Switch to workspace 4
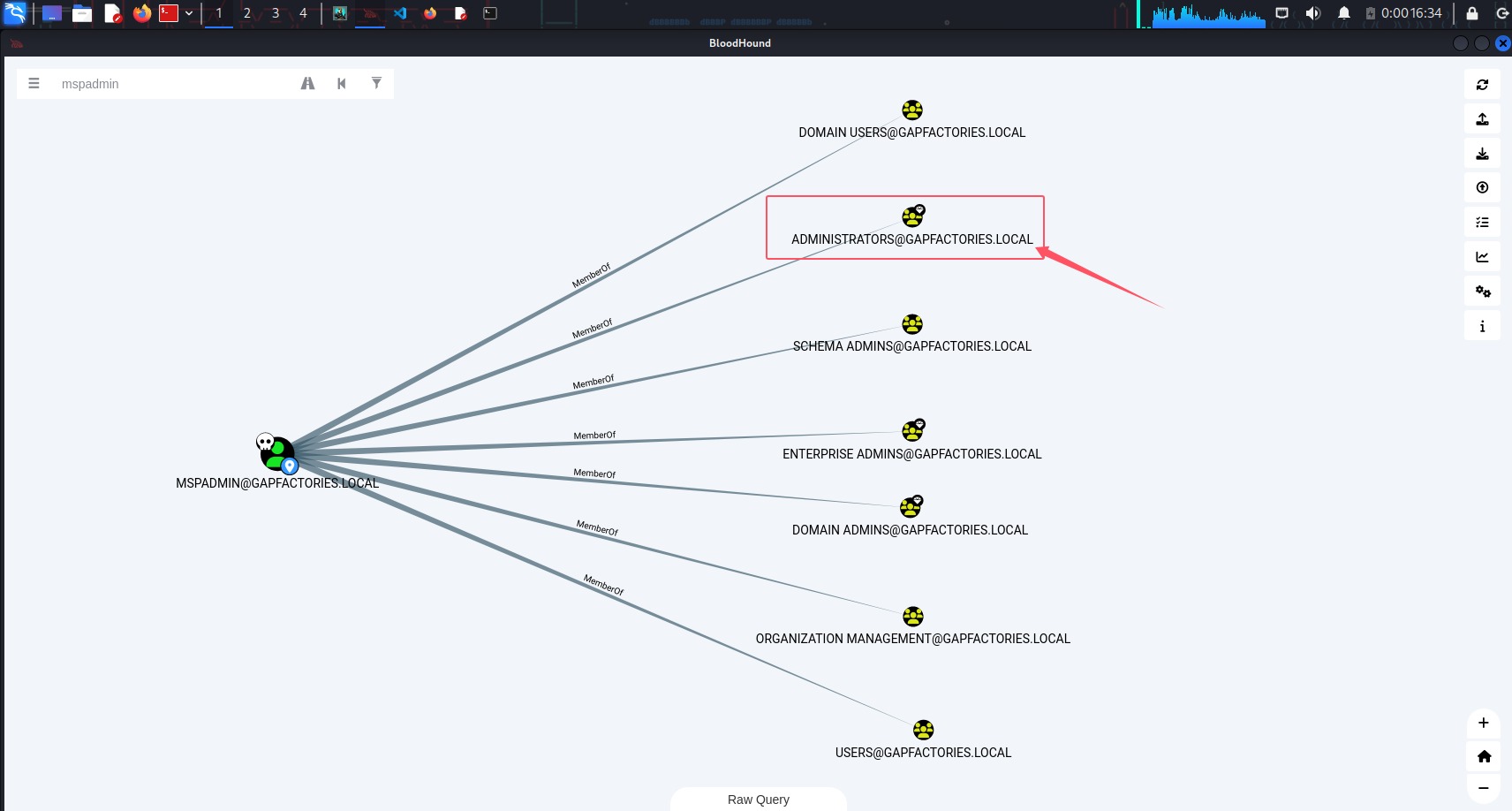Image resolution: width=1512 pixels, height=811 pixels. (303, 13)
